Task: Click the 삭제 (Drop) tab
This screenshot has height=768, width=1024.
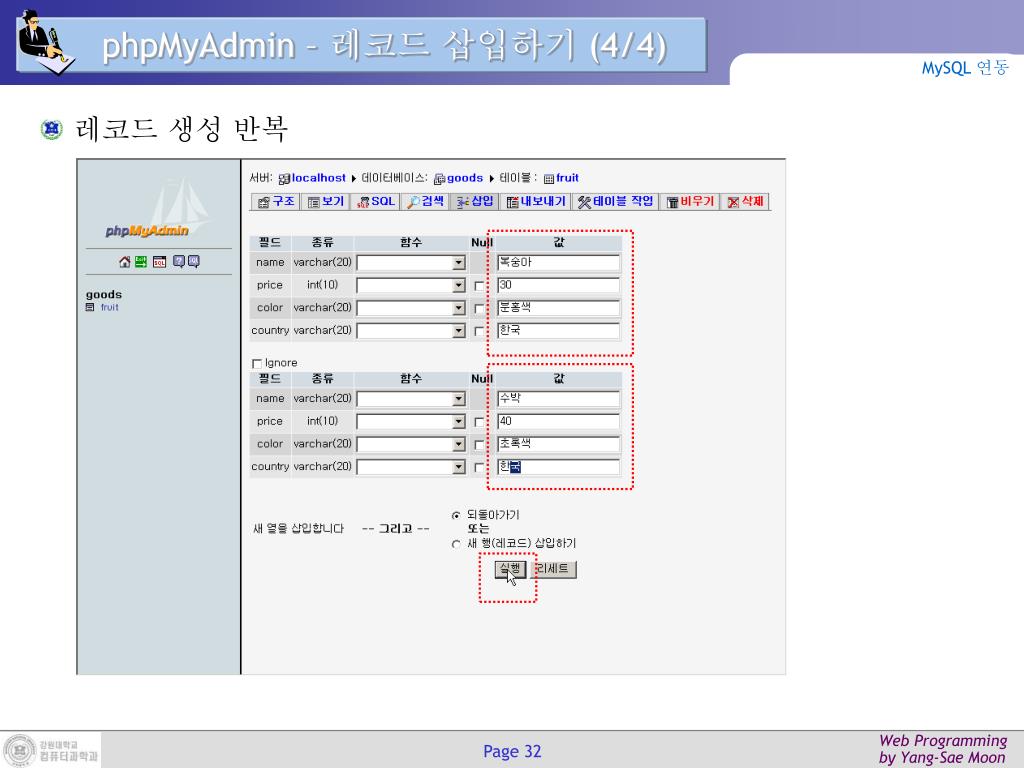Action: [745, 202]
